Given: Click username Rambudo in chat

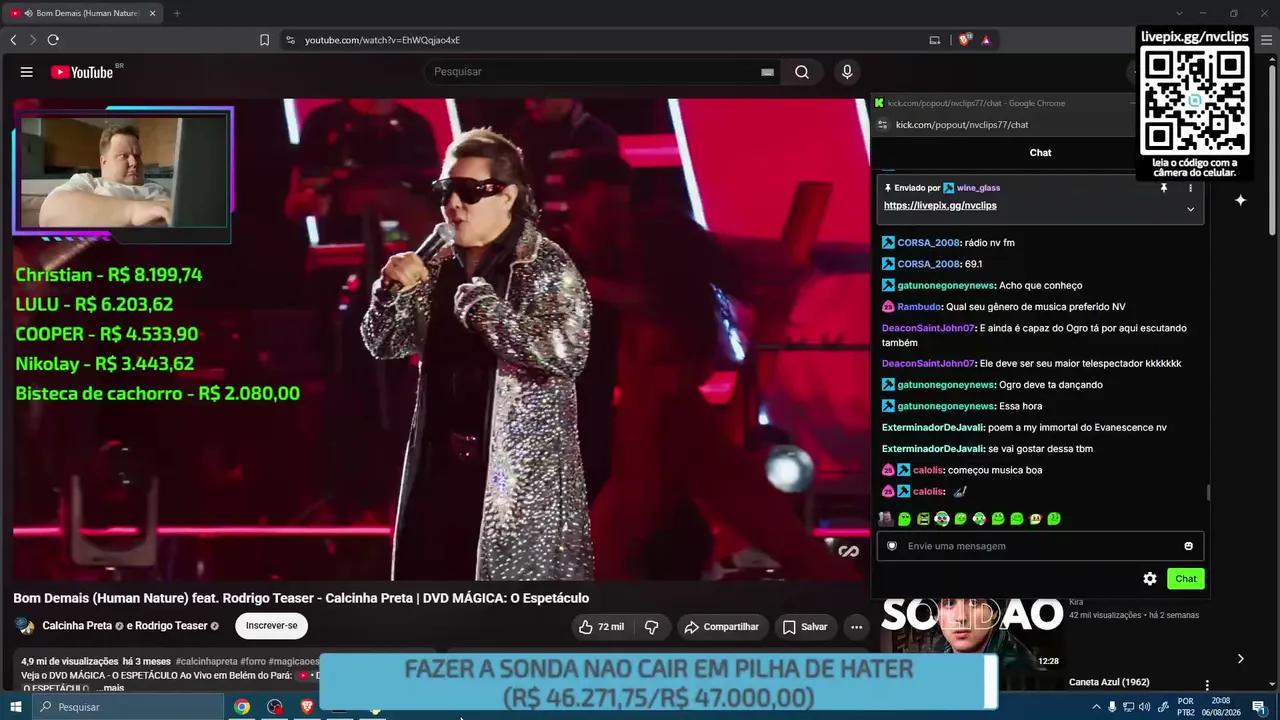Looking at the screenshot, I should coord(919,307).
